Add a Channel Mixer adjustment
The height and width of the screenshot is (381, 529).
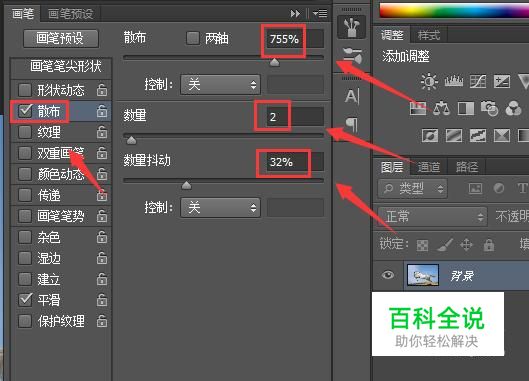click(513, 109)
